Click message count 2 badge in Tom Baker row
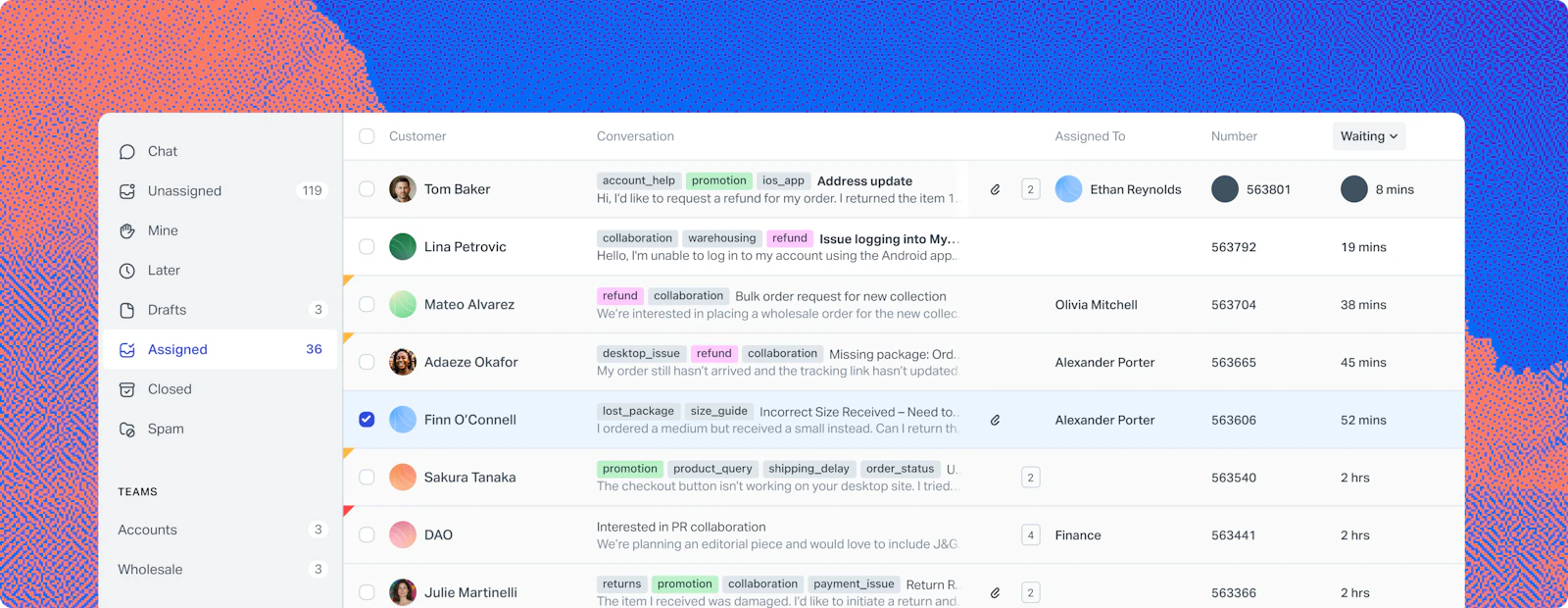The image size is (1568, 608). pyautogui.click(x=1030, y=189)
